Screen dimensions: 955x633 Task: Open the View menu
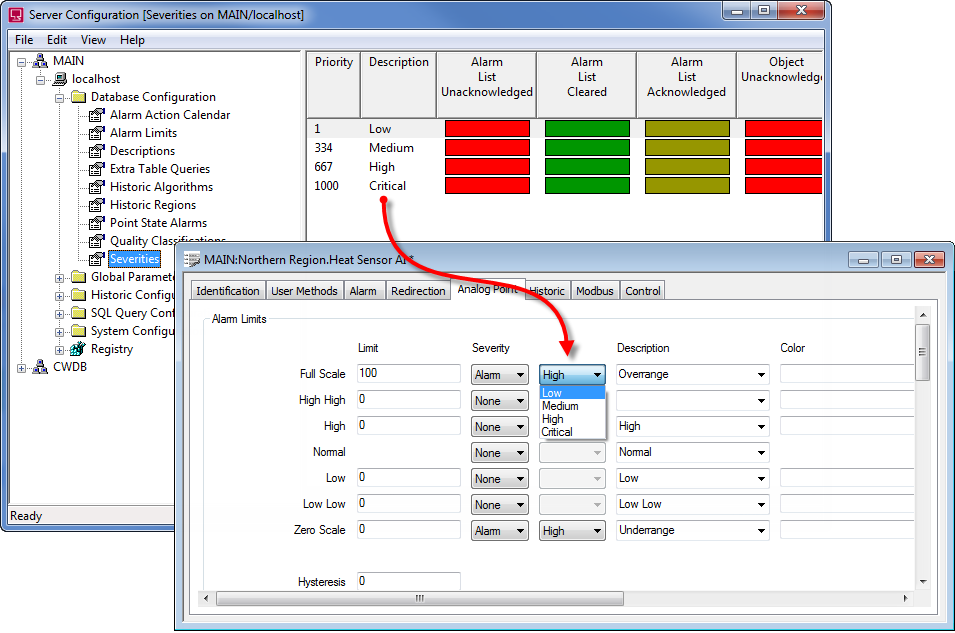coord(93,40)
